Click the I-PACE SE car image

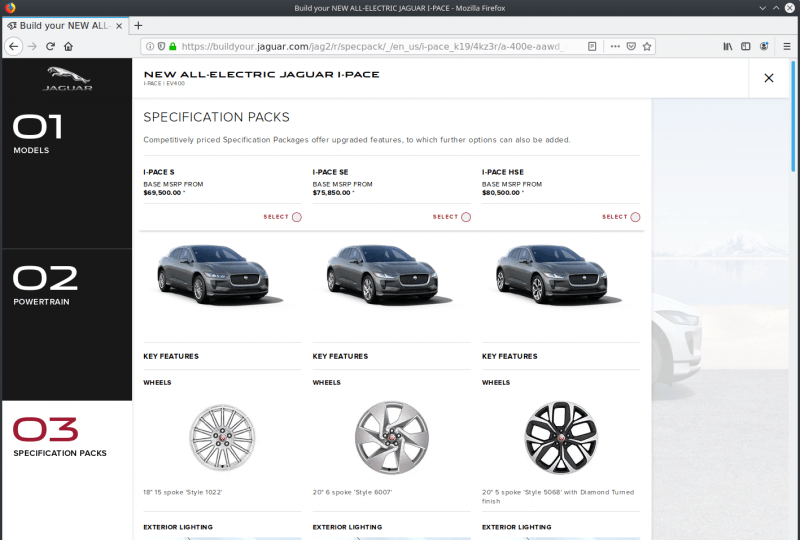[389, 275]
